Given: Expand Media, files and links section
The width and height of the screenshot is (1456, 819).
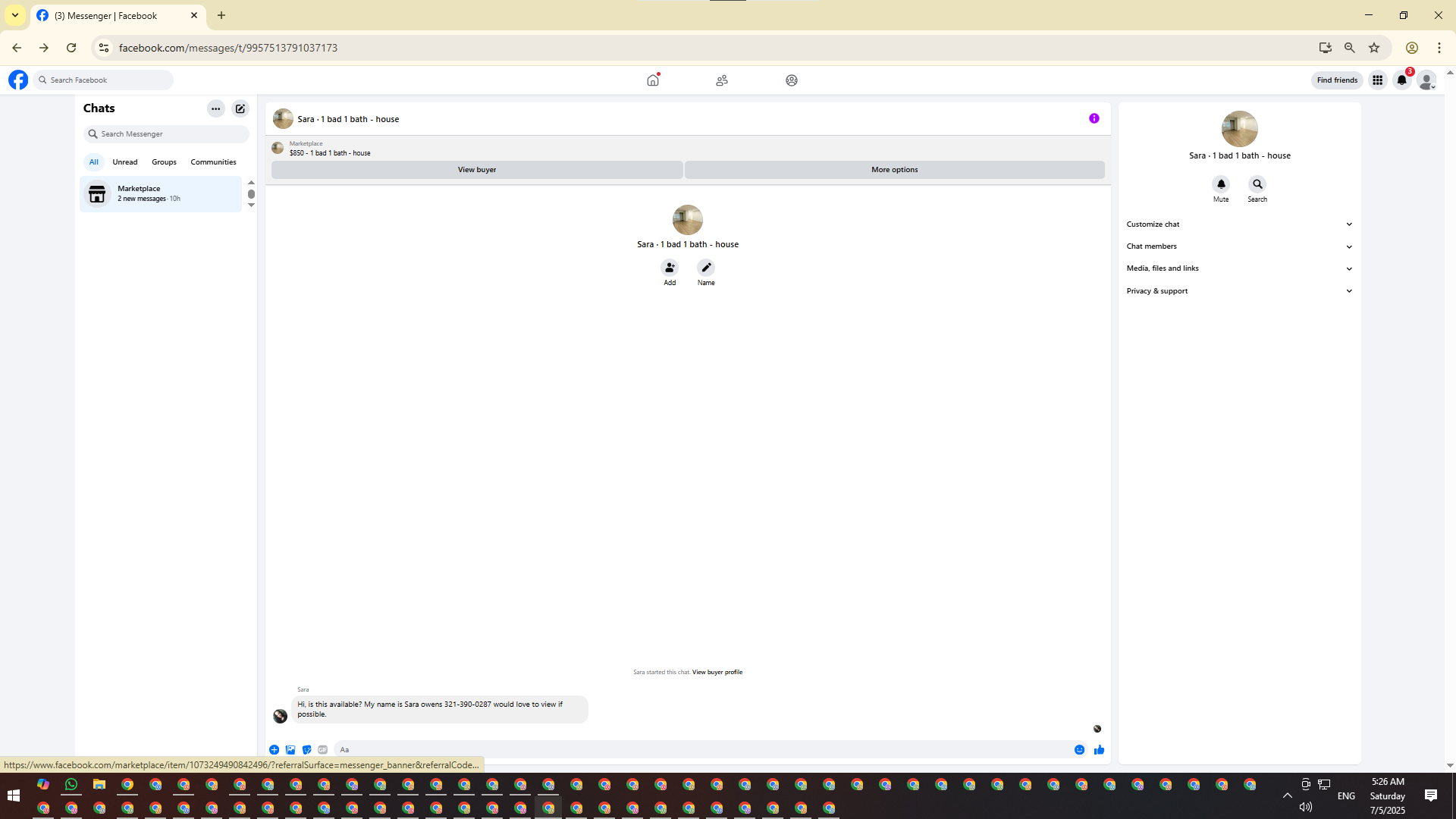Looking at the screenshot, I should coord(1239,268).
